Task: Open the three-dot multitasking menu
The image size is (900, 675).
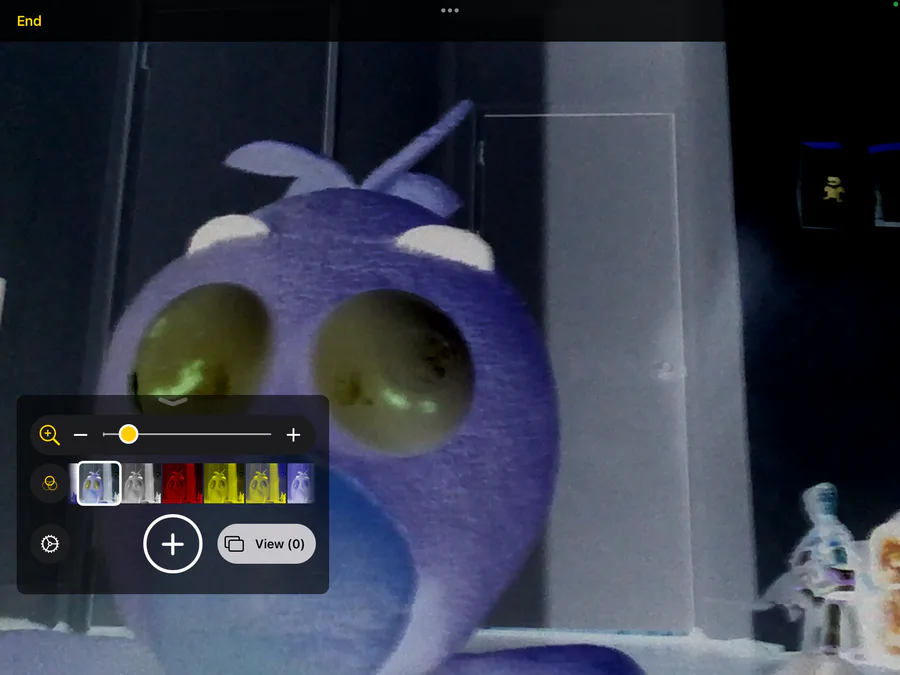Action: point(449,10)
